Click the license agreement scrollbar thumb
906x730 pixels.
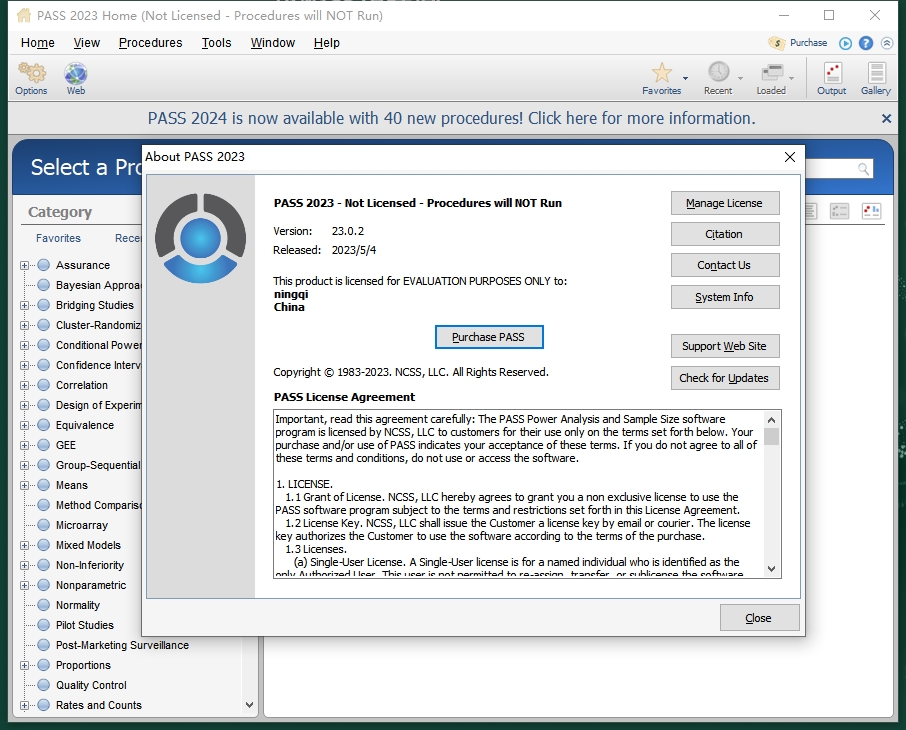[771, 436]
